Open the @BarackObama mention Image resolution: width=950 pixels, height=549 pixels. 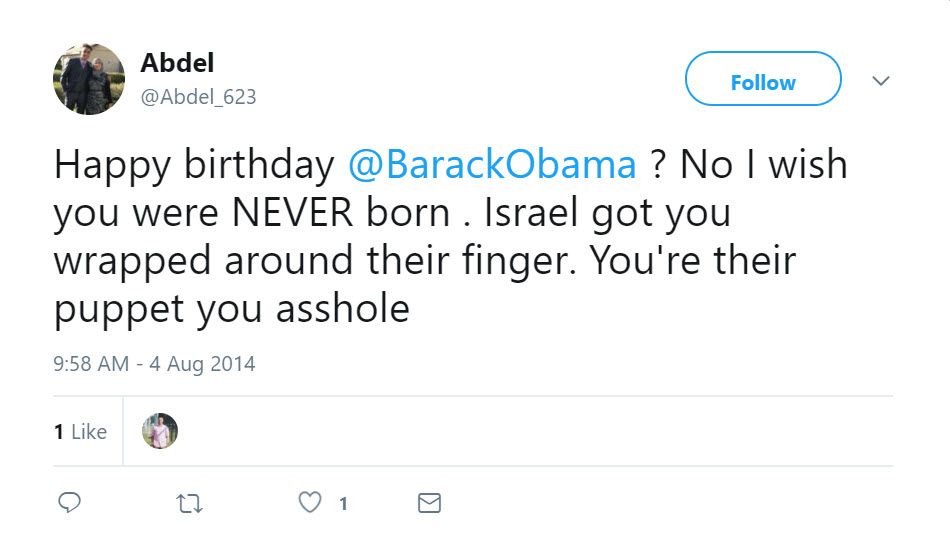[492, 165]
